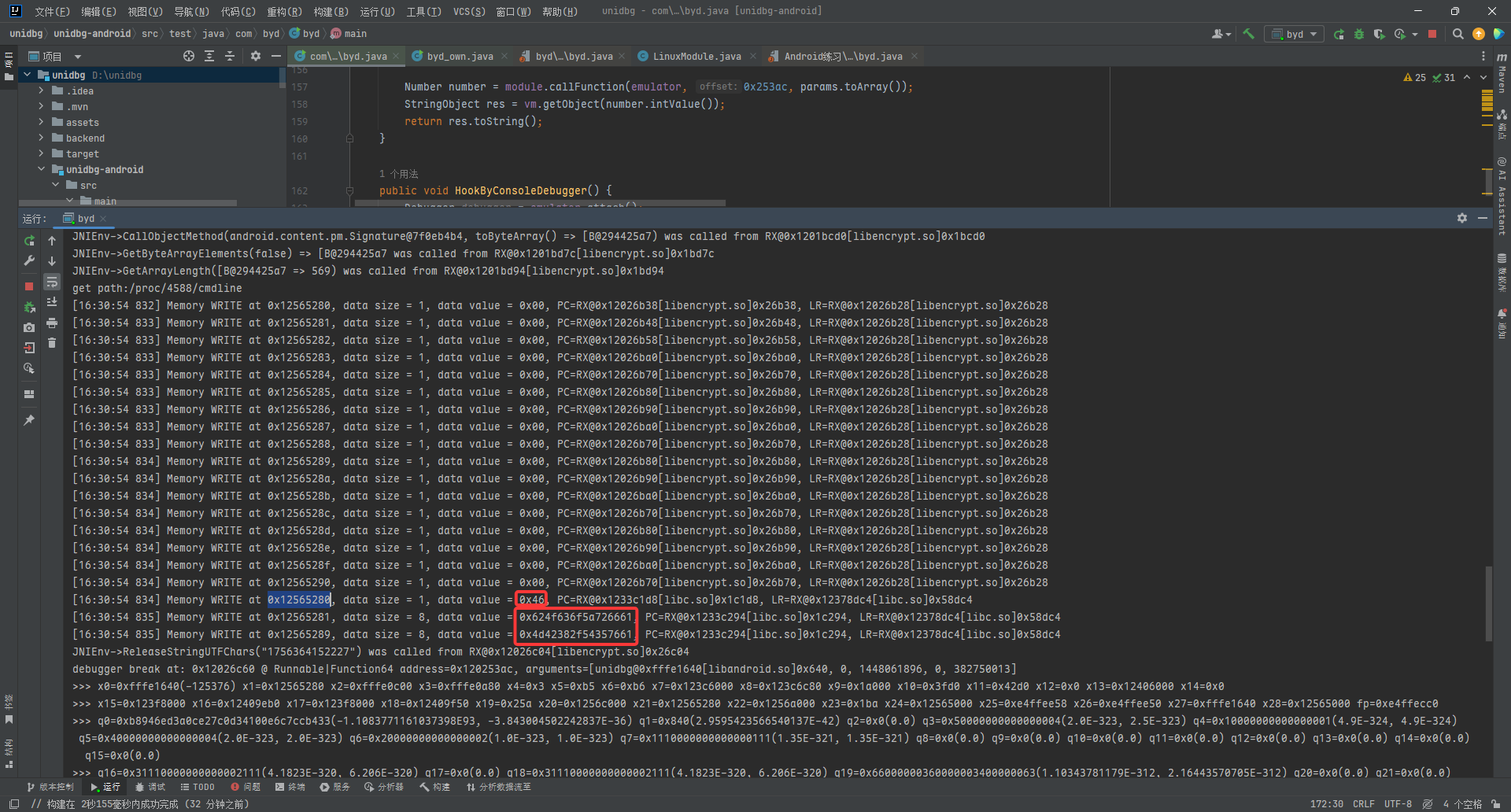Viewport: 1511px width, 812px height.
Task: Open dropdown arrow next to profiler run icon
Action: tap(1415, 34)
